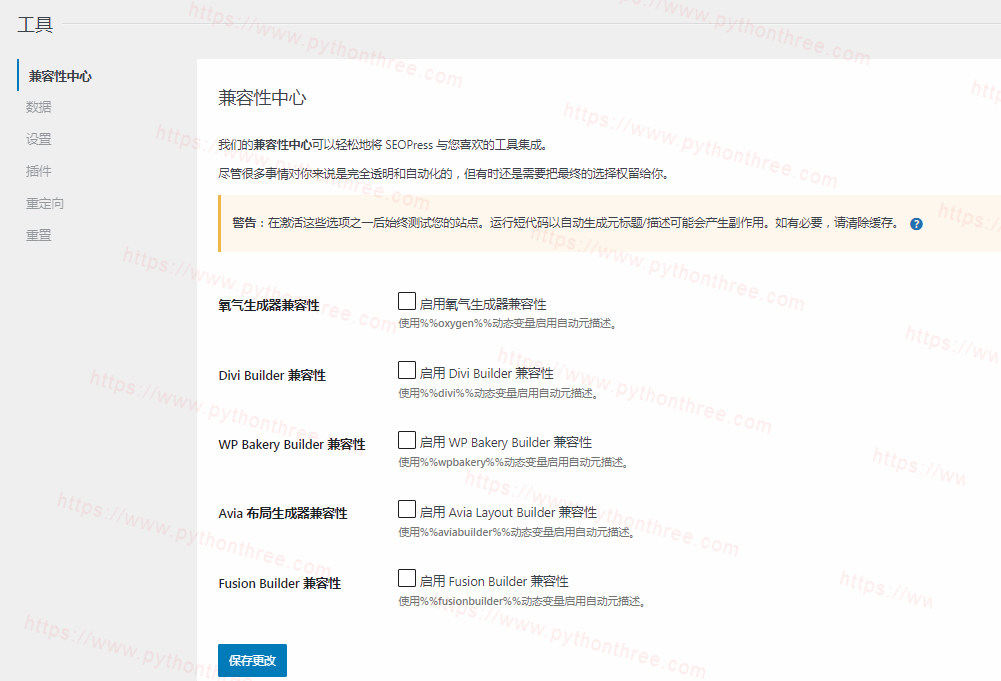Click the %%wpbakery%% description text
Screen dimensions: 1001x681
tap(514, 462)
